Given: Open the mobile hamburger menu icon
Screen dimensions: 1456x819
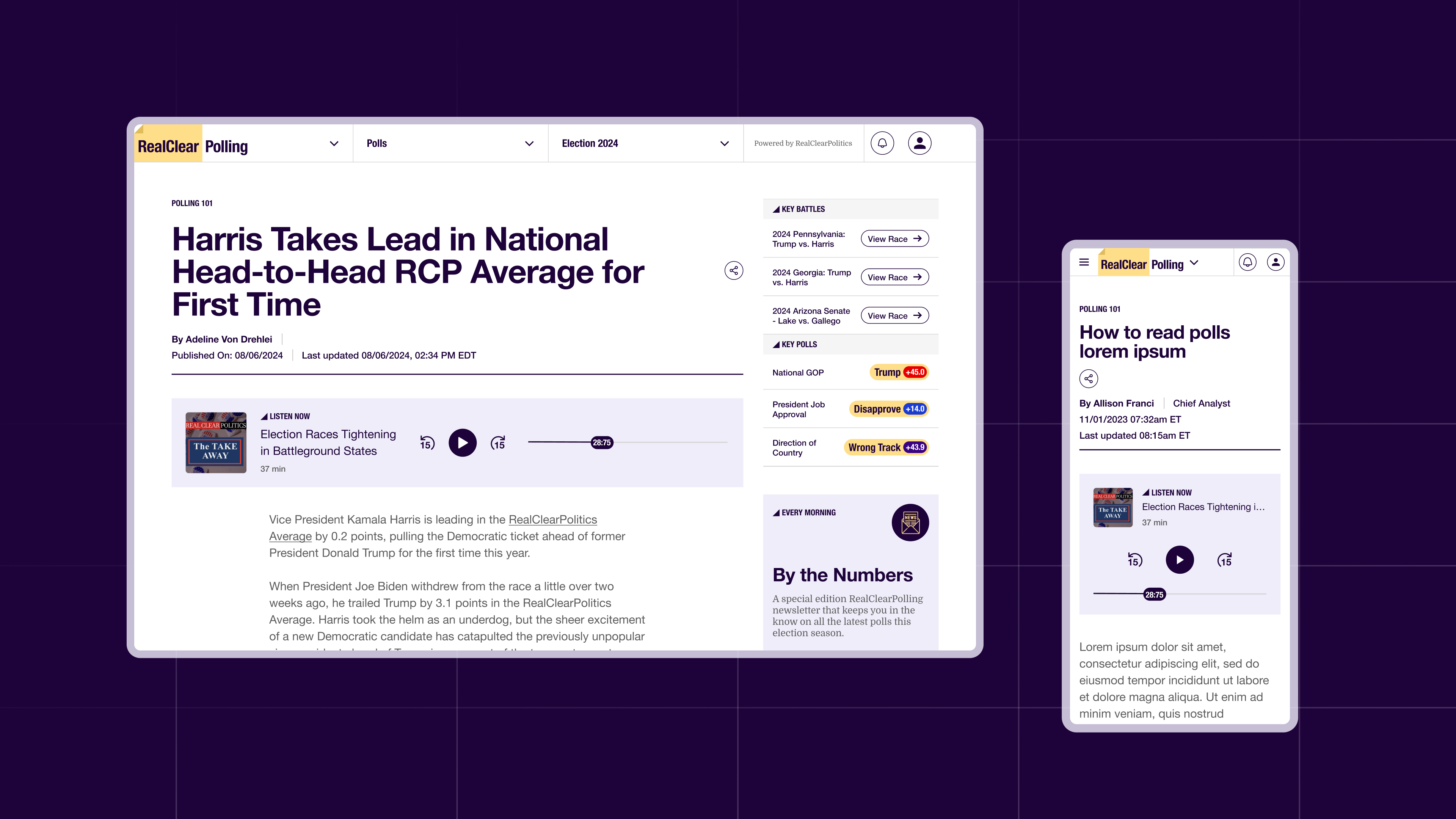Looking at the screenshot, I should pyautogui.click(x=1084, y=262).
